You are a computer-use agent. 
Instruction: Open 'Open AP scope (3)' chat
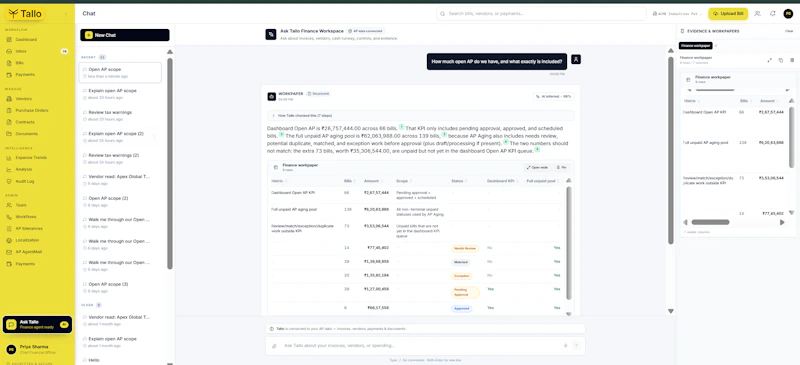coord(120,287)
